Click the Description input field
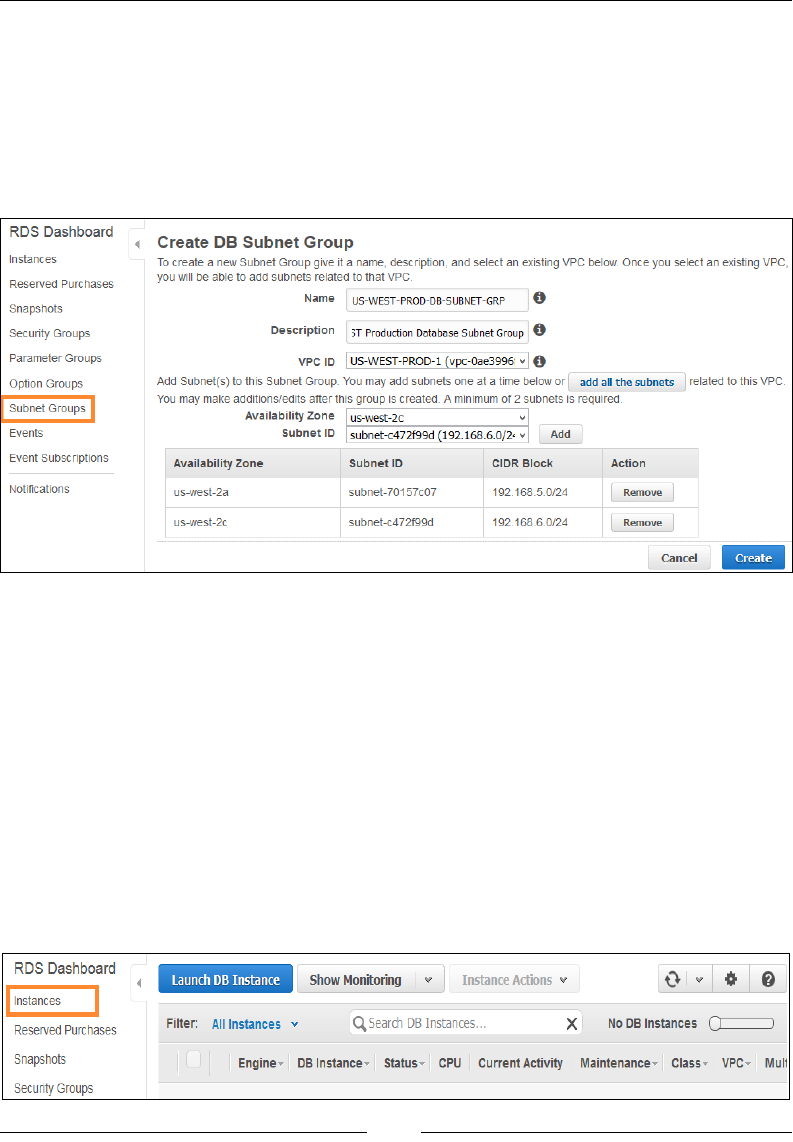 coord(437,332)
